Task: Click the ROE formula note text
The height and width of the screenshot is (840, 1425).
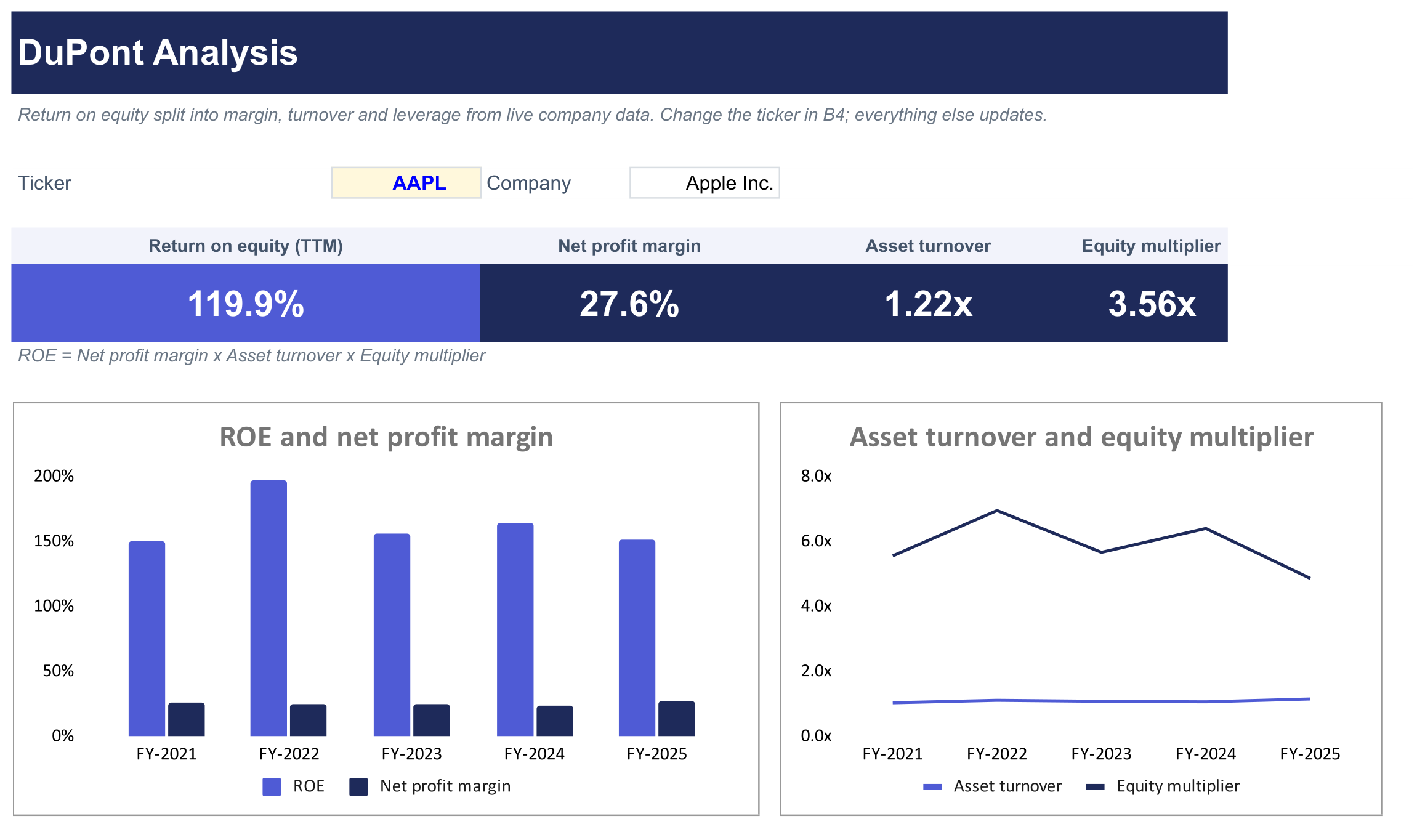Action: click(252, 355)
